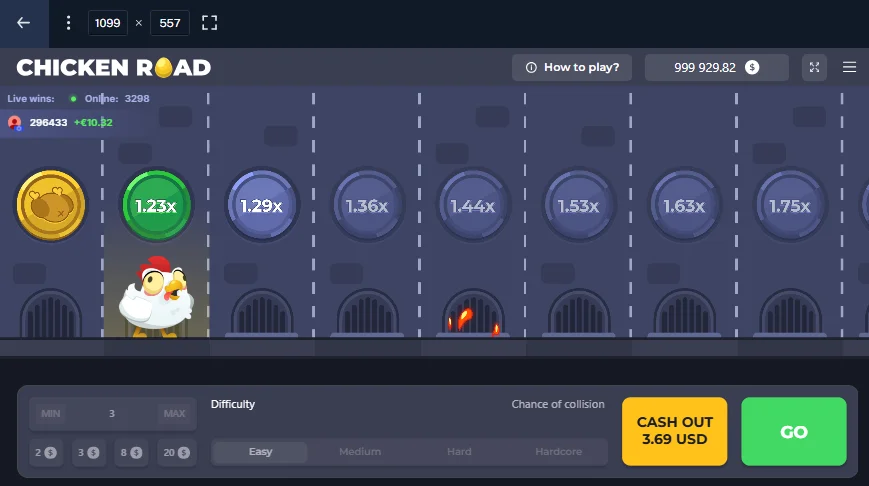This screenshot has height=486, width=869.
Task: Set bet to MAX
Action: click(x=175, y=413)
